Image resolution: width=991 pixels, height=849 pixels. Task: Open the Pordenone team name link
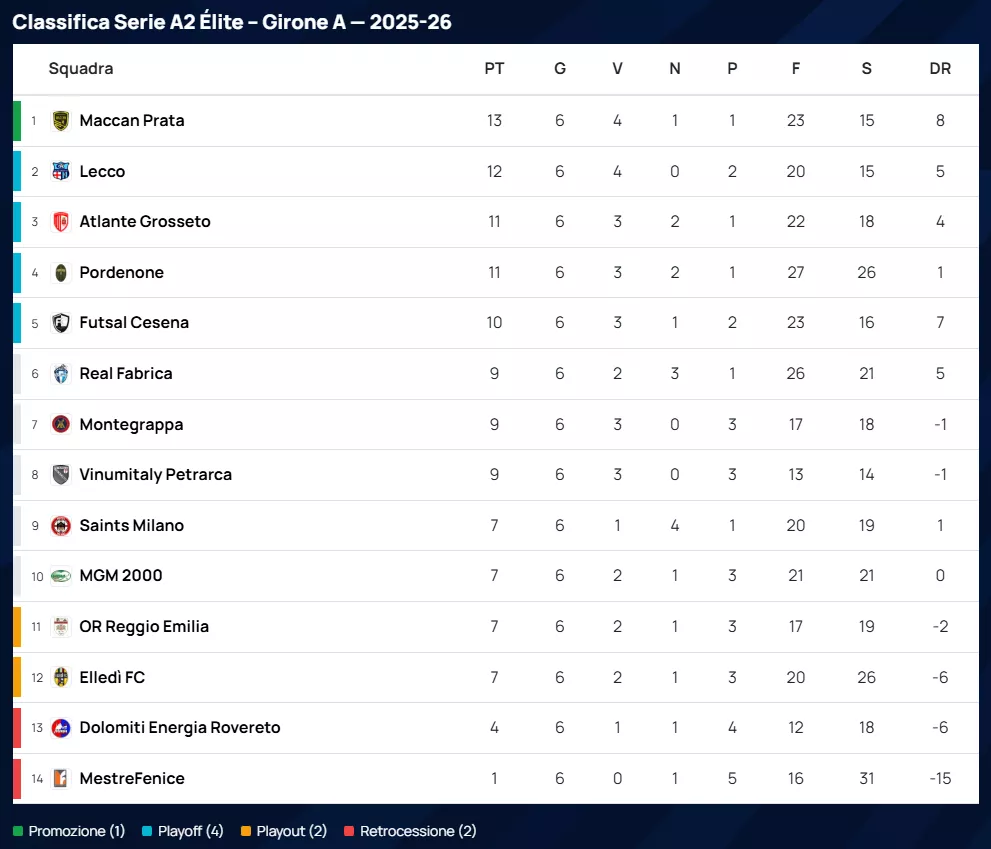[121, 272]
